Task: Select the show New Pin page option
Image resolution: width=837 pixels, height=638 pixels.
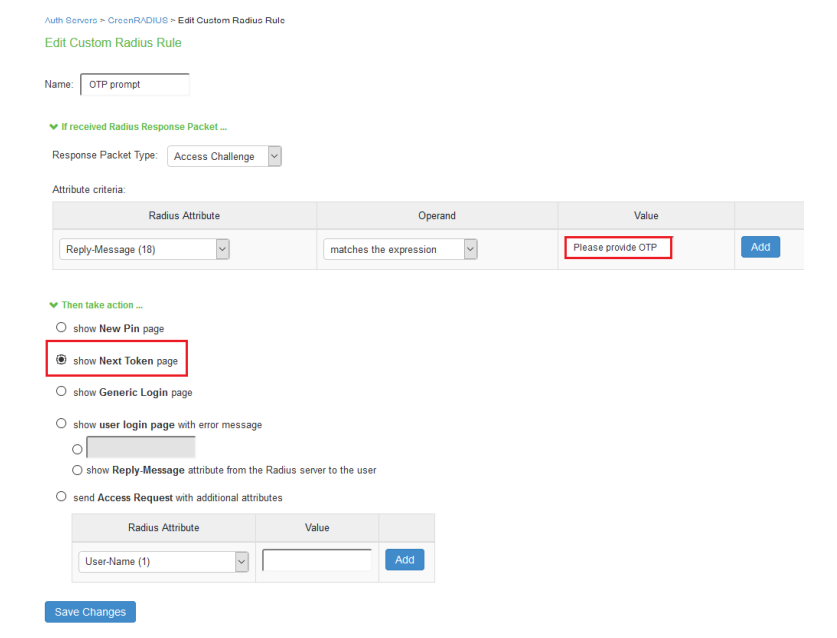Action: (62, 328)
